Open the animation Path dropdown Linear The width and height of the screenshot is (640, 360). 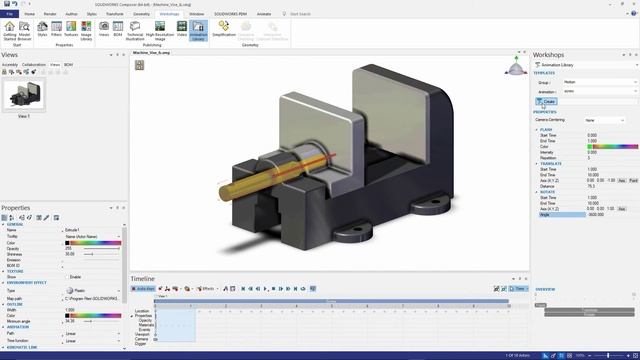(93, 333)
